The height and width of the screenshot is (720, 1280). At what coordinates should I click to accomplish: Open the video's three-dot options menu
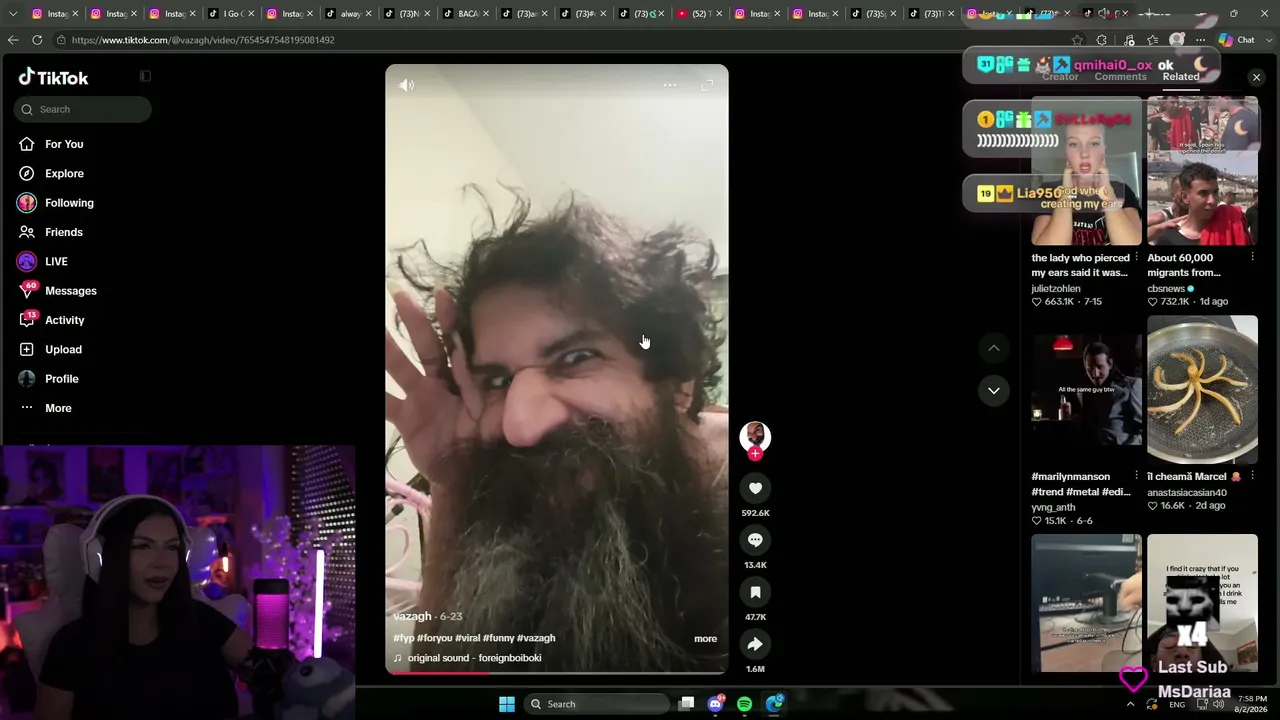[x=670, y=85]
